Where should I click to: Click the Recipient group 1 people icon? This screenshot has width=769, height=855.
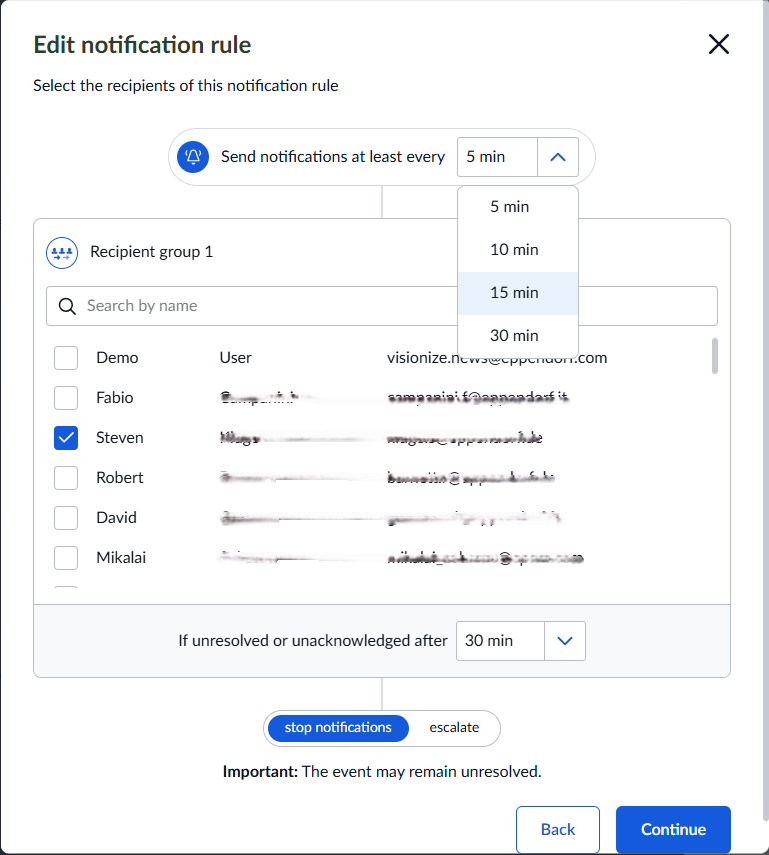(x=62, y=252)
